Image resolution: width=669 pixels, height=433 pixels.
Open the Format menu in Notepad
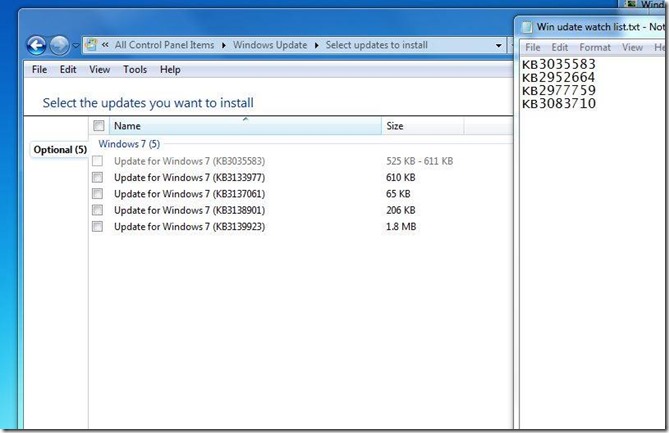(594, 47)
